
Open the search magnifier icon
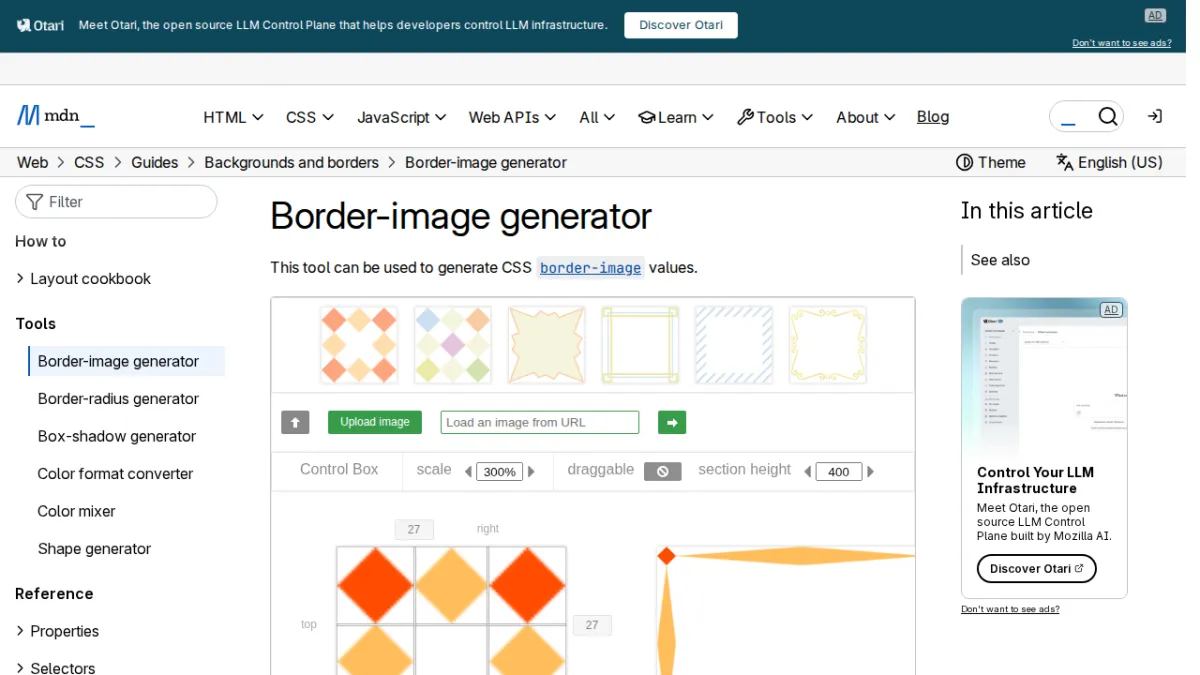point(1107,117)
